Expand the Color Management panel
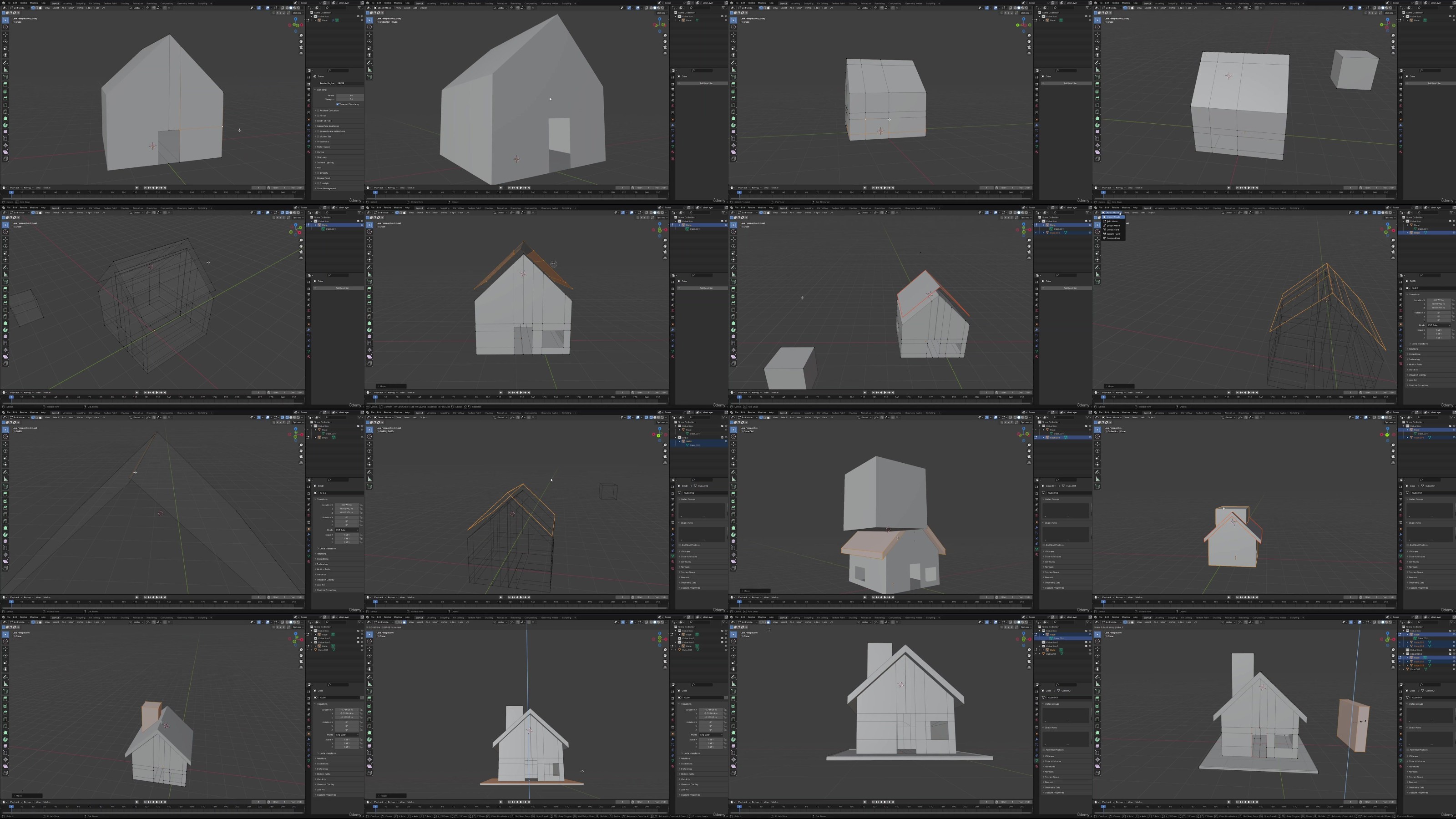The width and height of the screenshot is (1456, 819). pos(339,189)
